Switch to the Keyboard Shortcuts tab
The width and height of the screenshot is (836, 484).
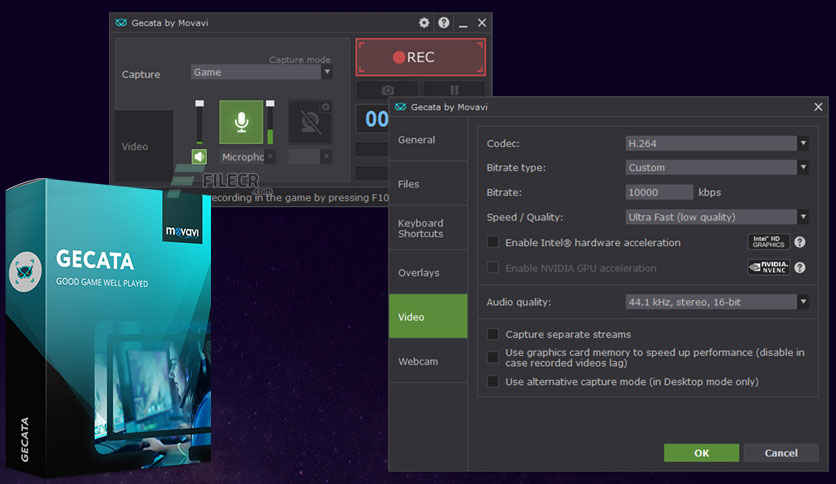[427, 228]
